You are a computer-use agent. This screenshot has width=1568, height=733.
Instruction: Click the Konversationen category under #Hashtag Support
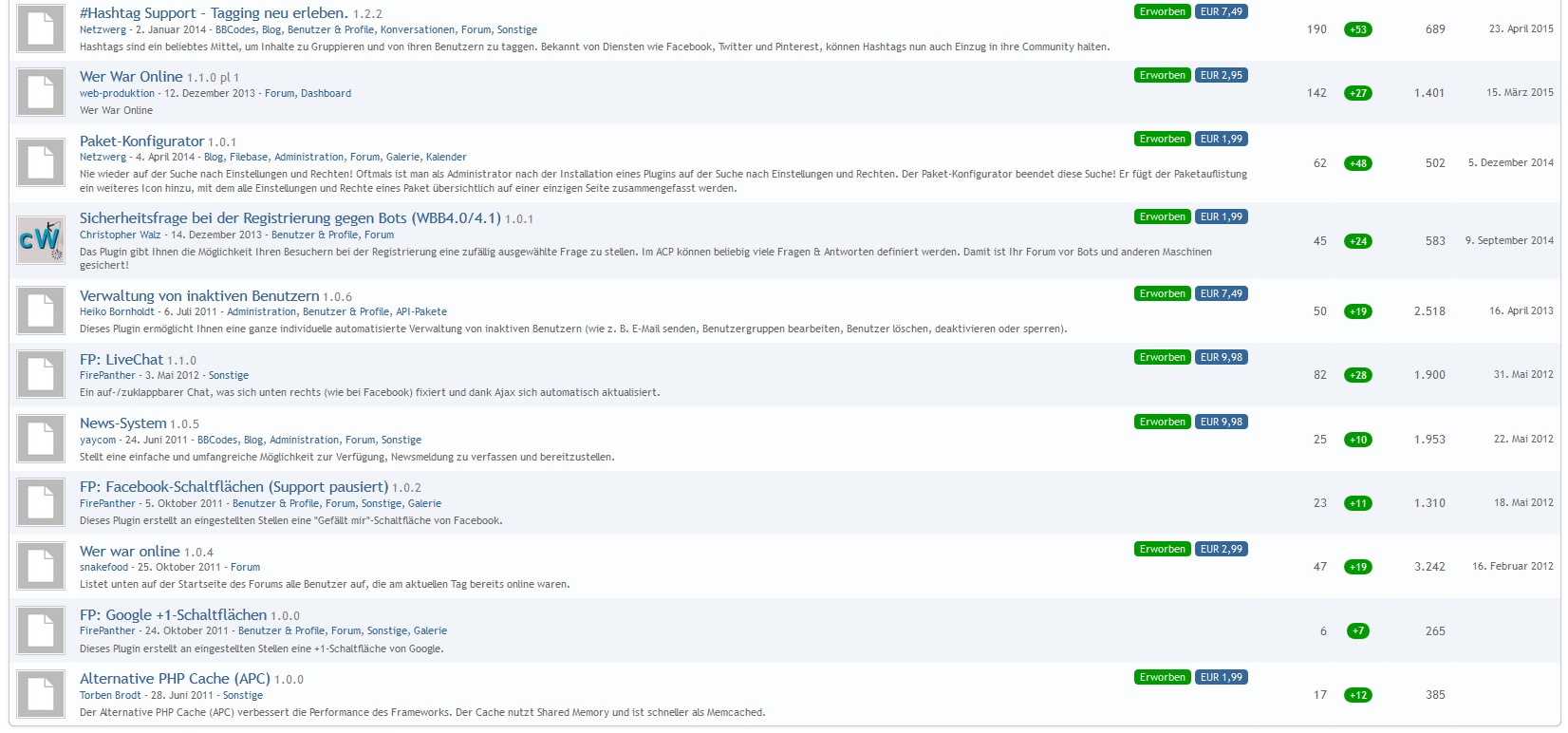tap(418, 30)
